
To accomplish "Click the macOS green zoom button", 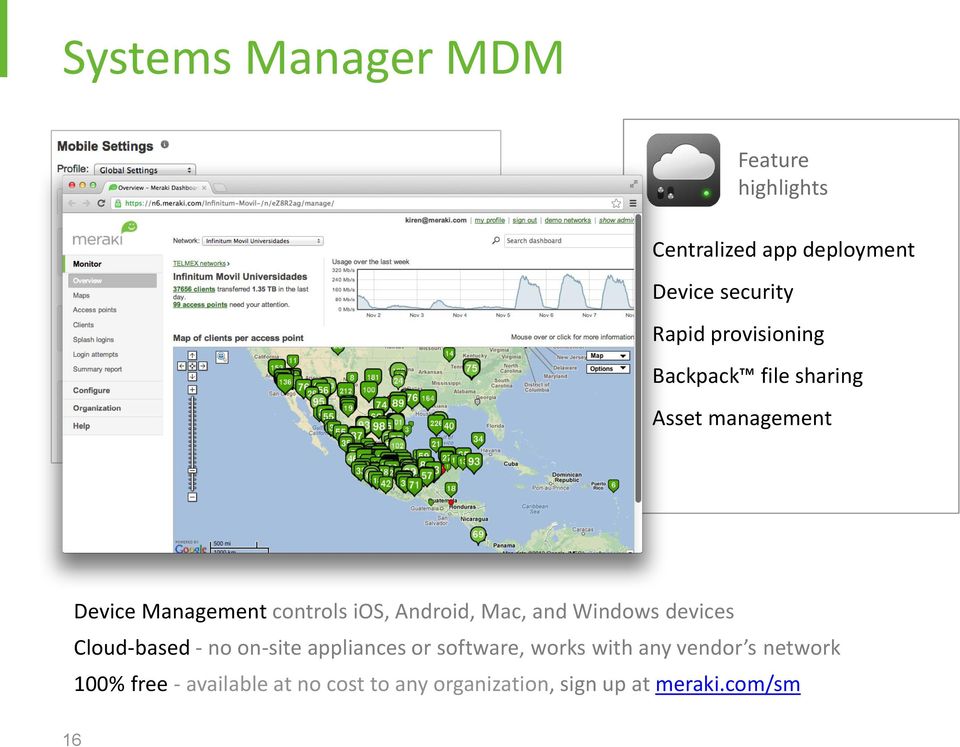I will (93, 185).
